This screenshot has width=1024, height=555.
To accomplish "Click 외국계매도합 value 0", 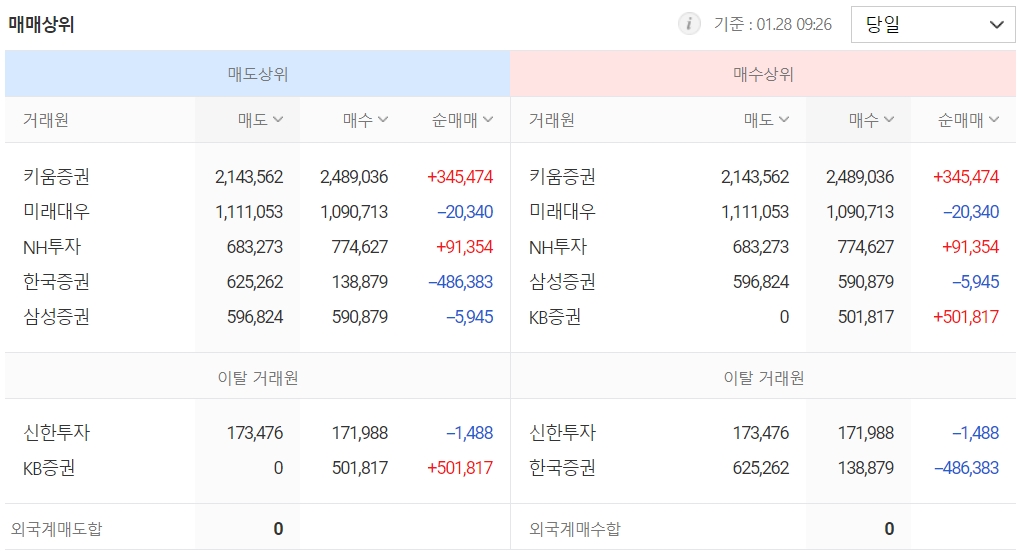I will [278, 529].
